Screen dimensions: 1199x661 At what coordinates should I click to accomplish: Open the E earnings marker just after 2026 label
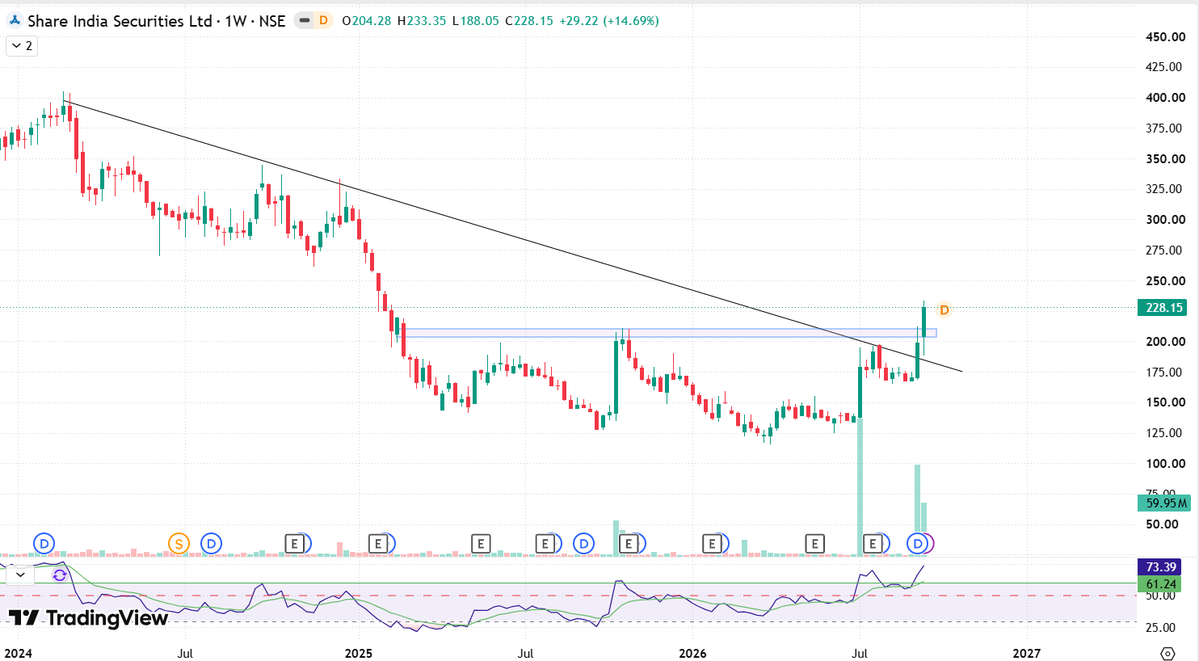pyautogui.click(x=713, y=544)
